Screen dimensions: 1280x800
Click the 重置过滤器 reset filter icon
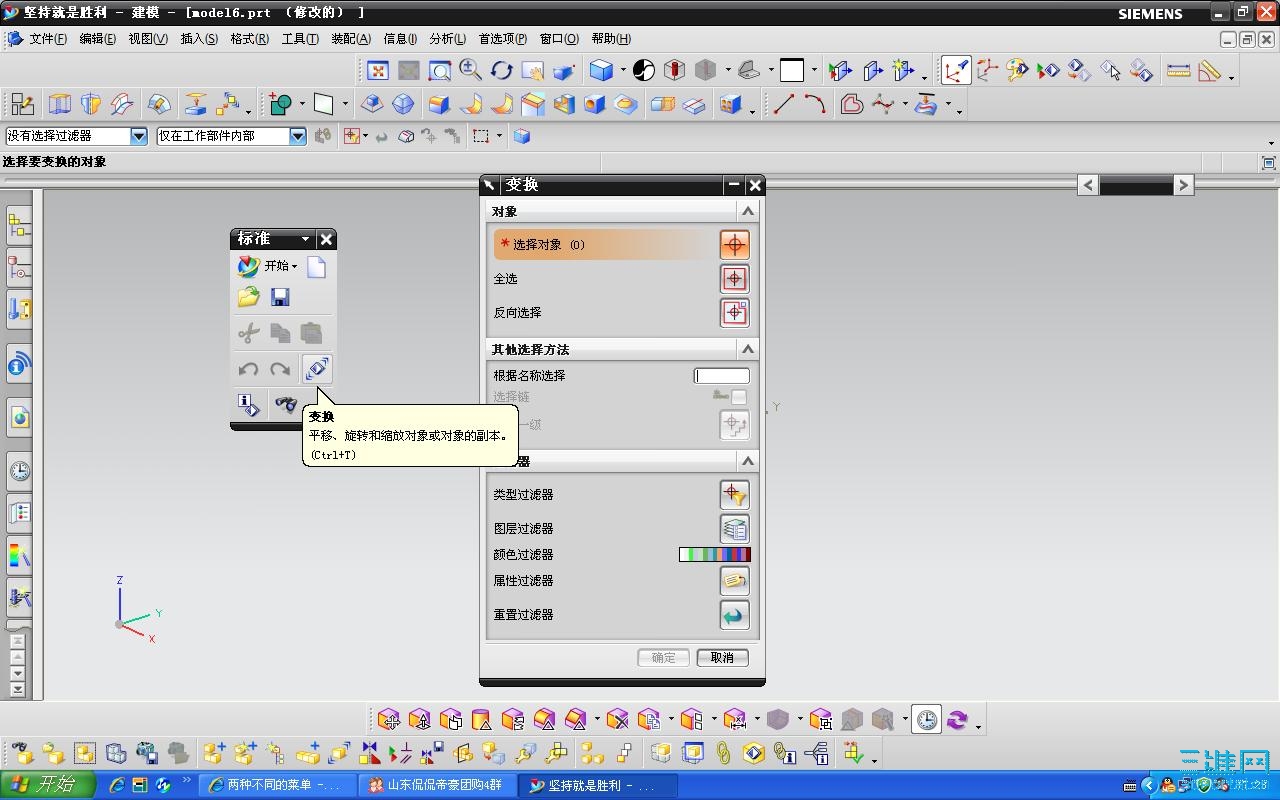tap(735, 615)
